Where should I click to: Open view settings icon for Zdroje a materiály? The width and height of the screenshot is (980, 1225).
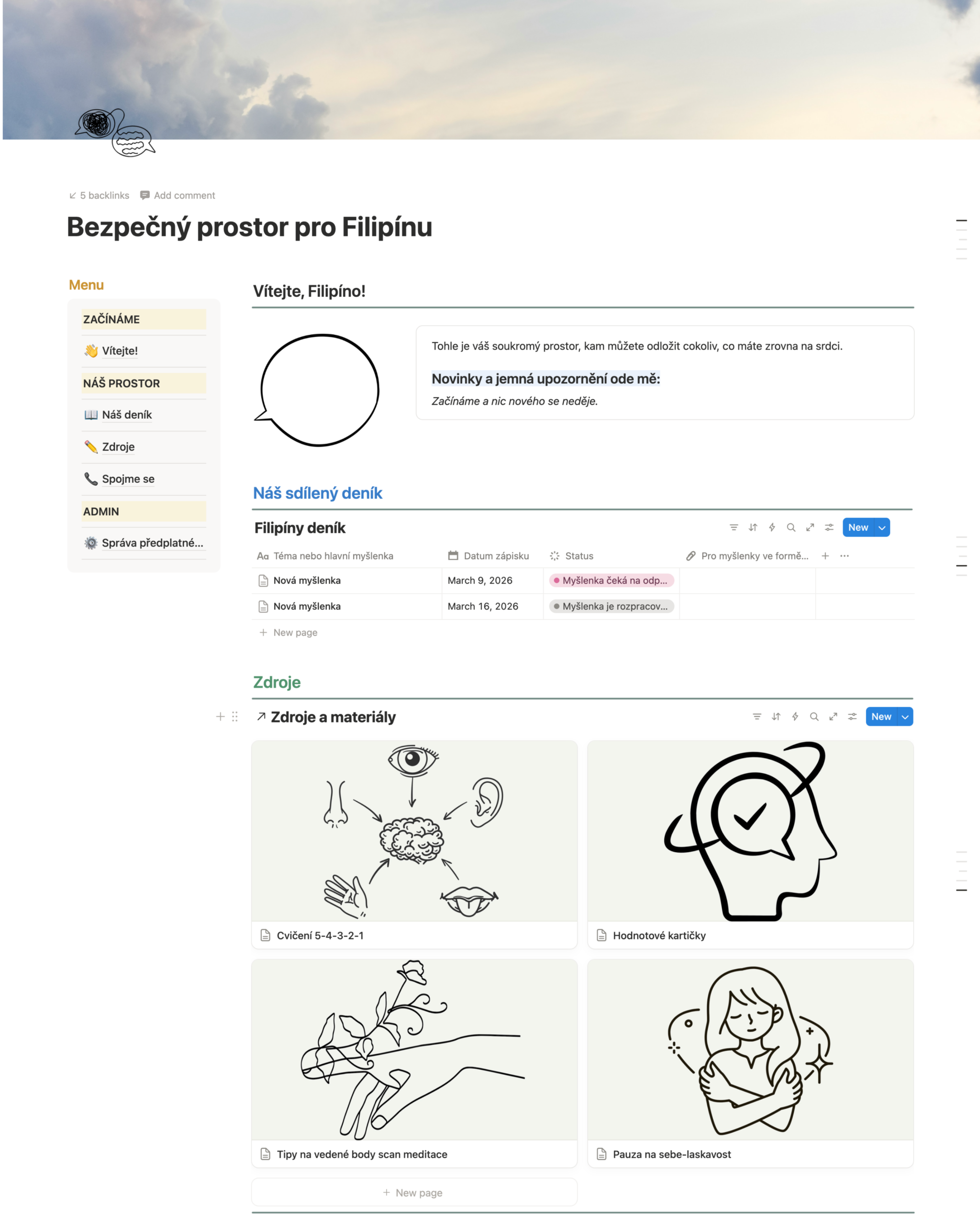[x=852, y=716]
